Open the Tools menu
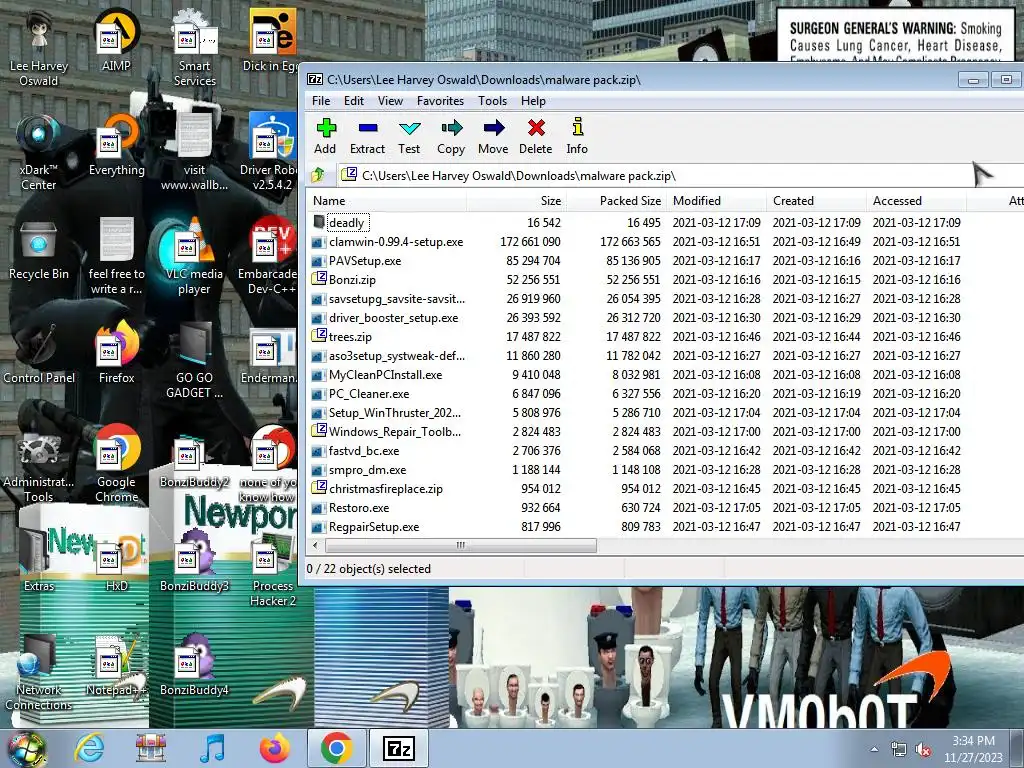Image resolution: width=1024 pixels, height=768 pixels. (492, 101)
